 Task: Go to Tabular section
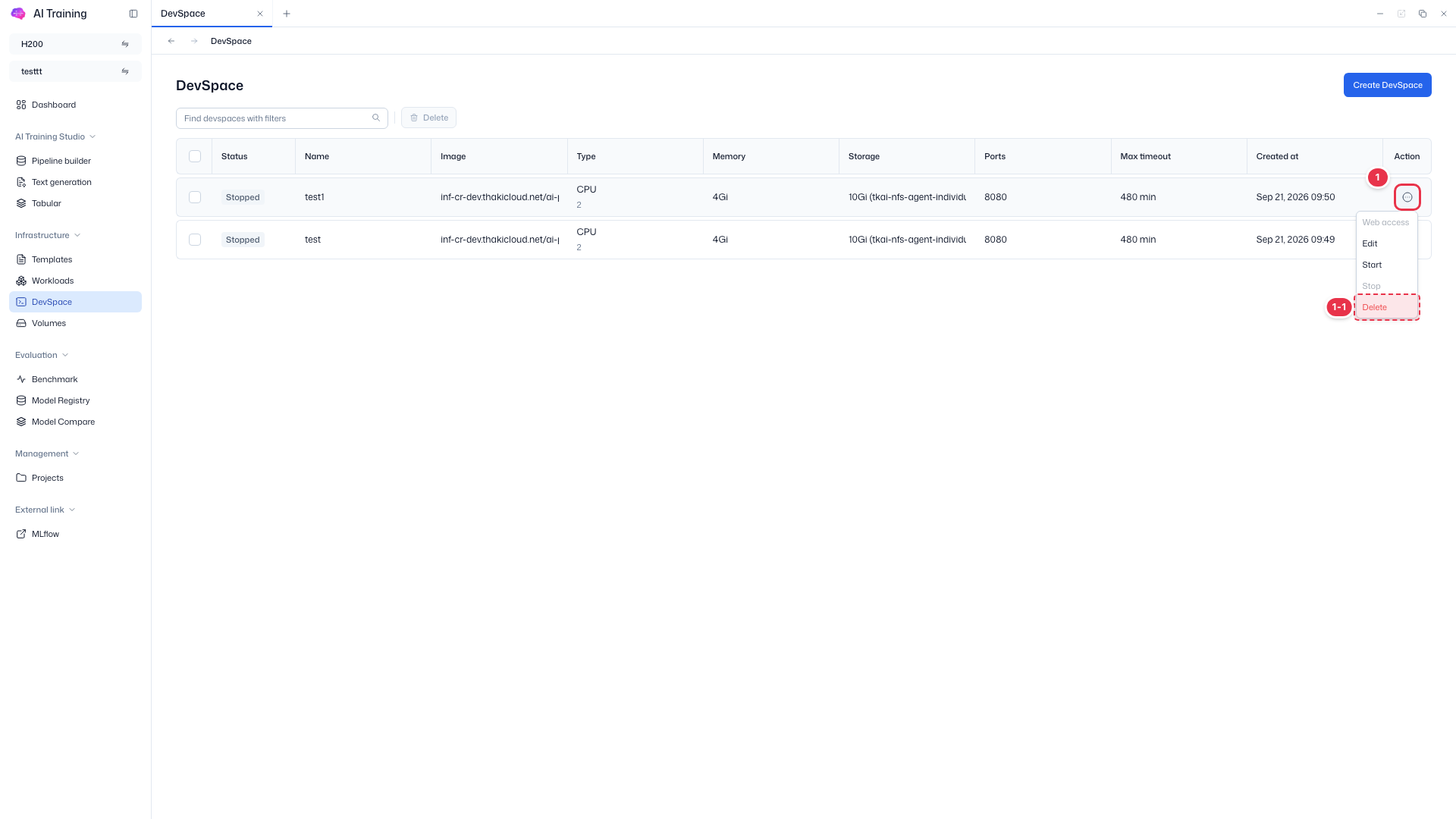[x=75, y=203]
